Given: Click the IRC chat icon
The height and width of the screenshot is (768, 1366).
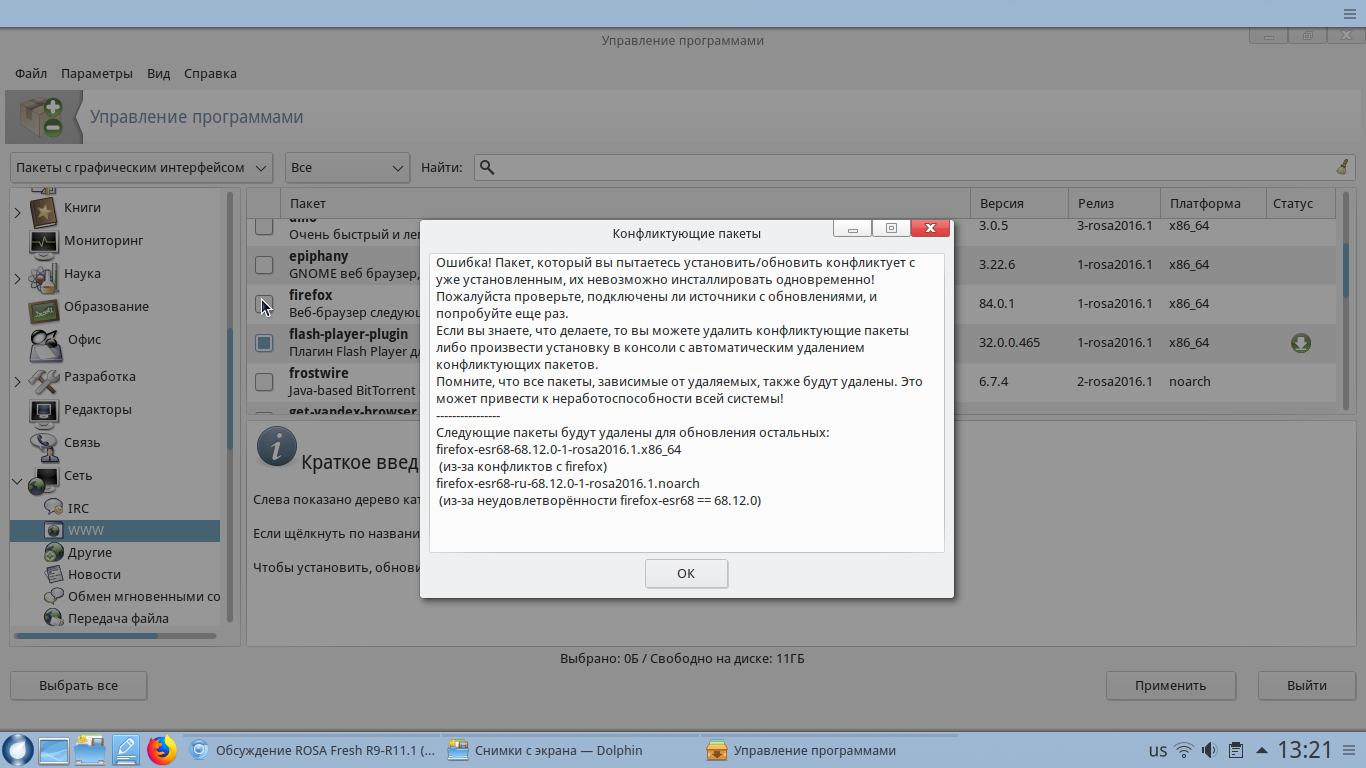Looking at the screenshot, I should [54, 508].
